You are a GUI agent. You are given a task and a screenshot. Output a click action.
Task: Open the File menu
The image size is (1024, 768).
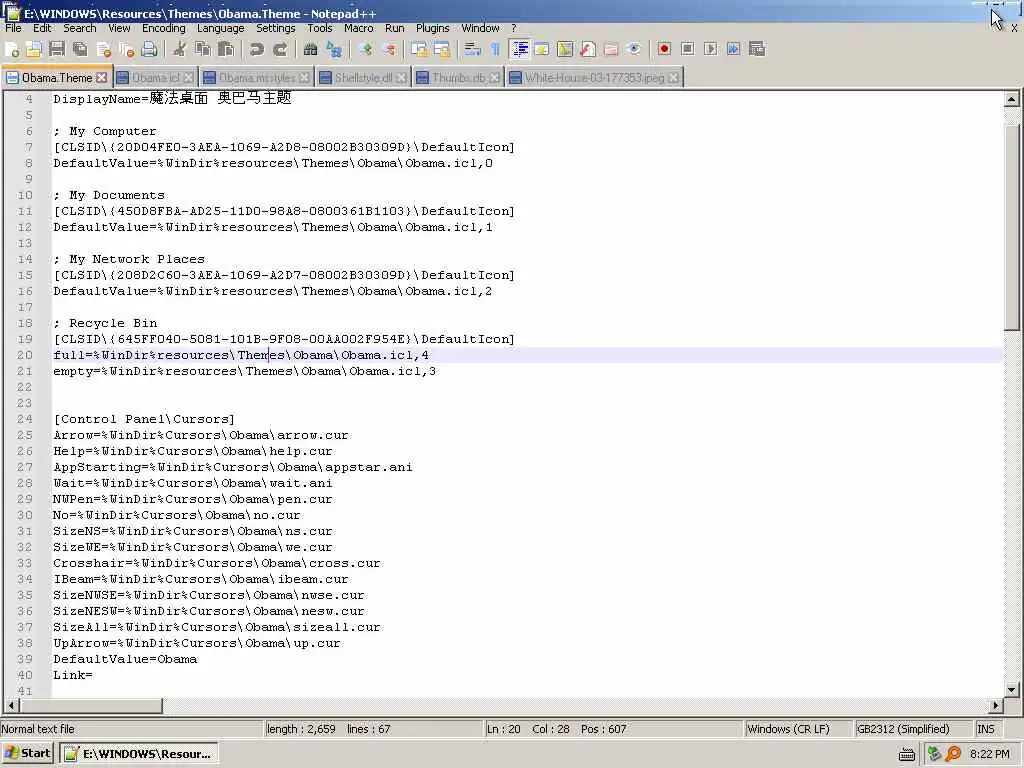(x=13, y=28)
